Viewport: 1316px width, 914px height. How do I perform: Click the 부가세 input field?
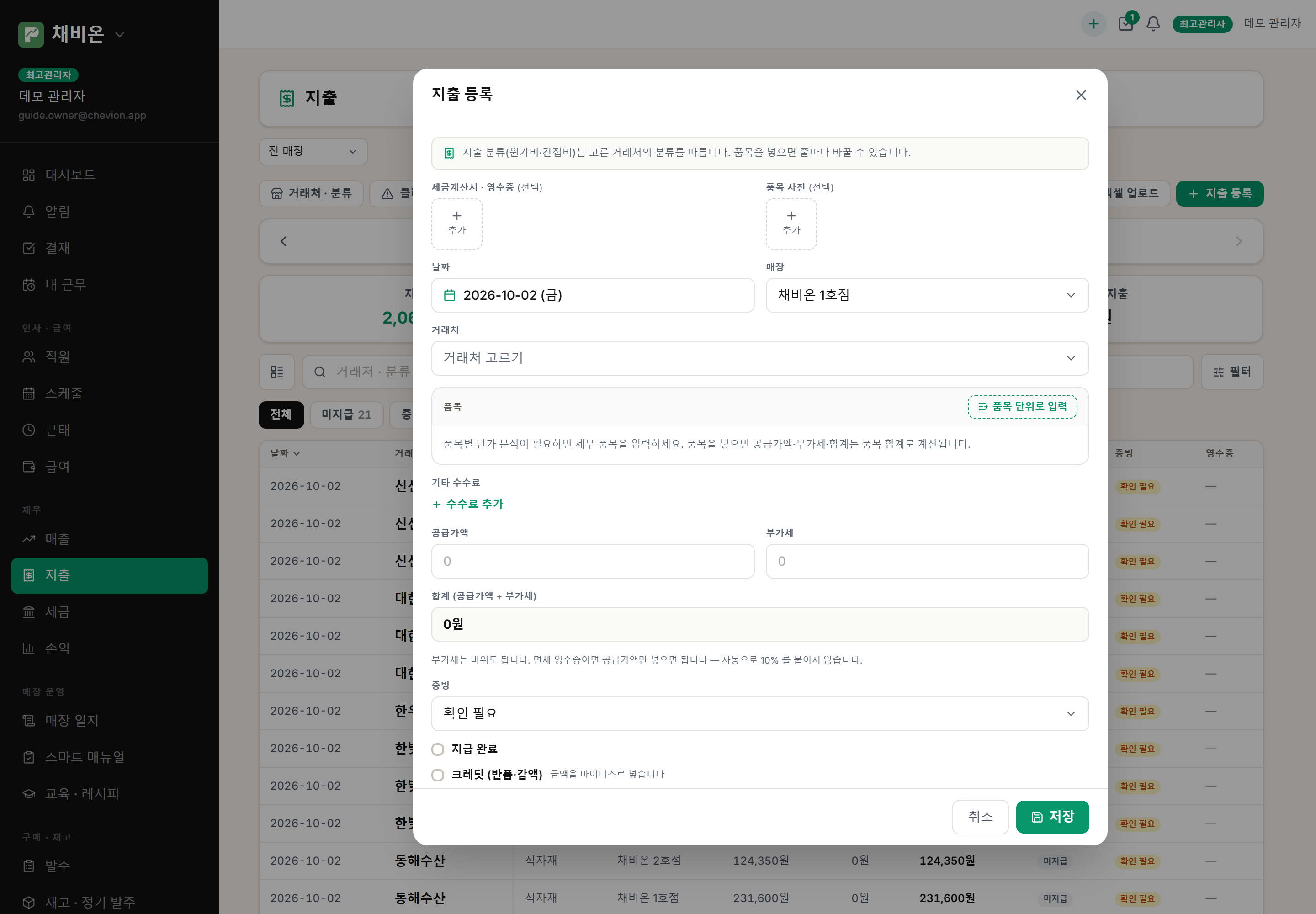(927, 561)
